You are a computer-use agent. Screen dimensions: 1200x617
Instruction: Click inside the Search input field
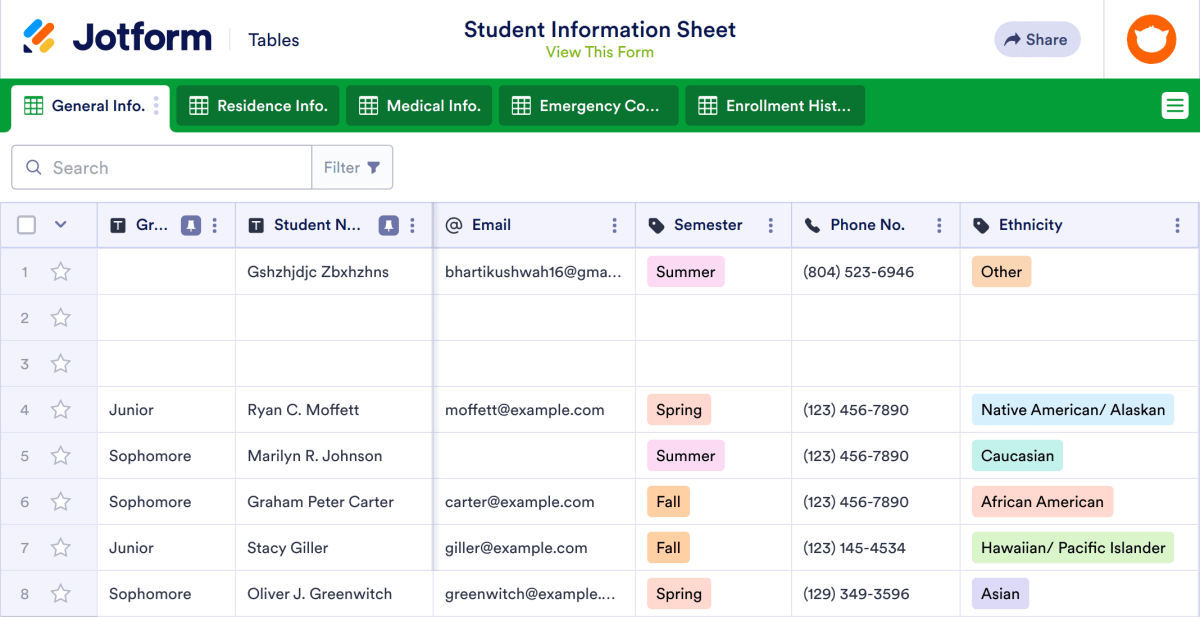(x=160, y=167)
